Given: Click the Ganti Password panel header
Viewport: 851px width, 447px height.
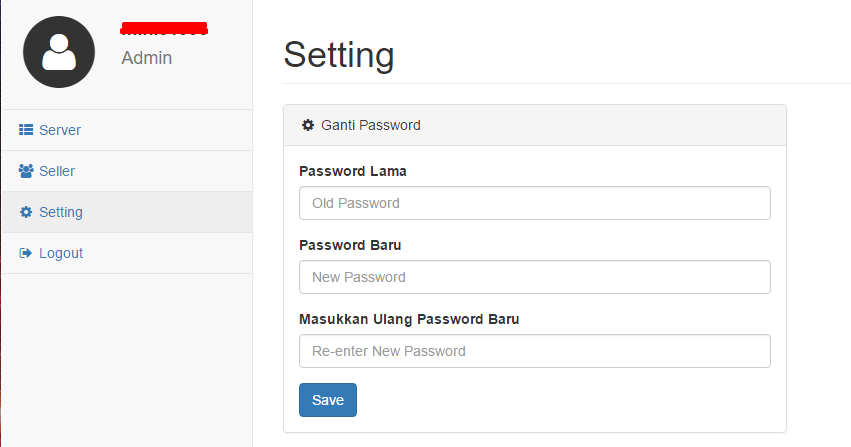Looking at the screenshot, I should tap(535, 125).
